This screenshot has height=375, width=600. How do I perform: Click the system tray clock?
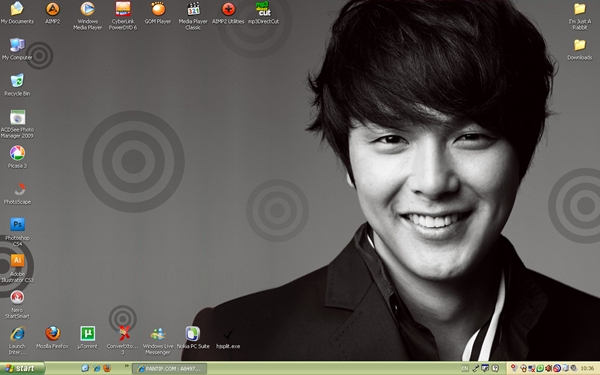click(x=587, y=368)
